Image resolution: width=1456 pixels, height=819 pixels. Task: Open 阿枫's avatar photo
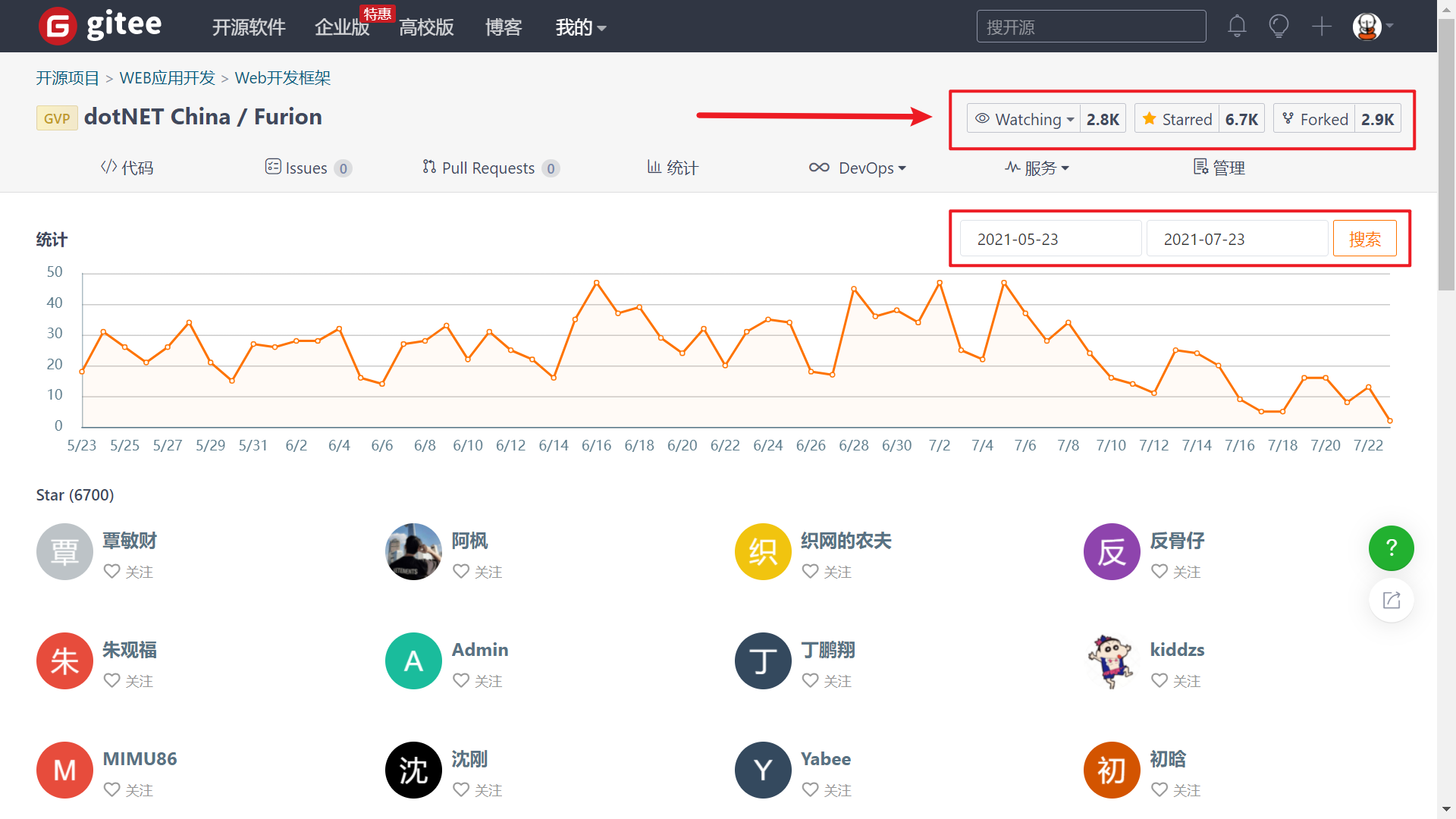[413, 551]
